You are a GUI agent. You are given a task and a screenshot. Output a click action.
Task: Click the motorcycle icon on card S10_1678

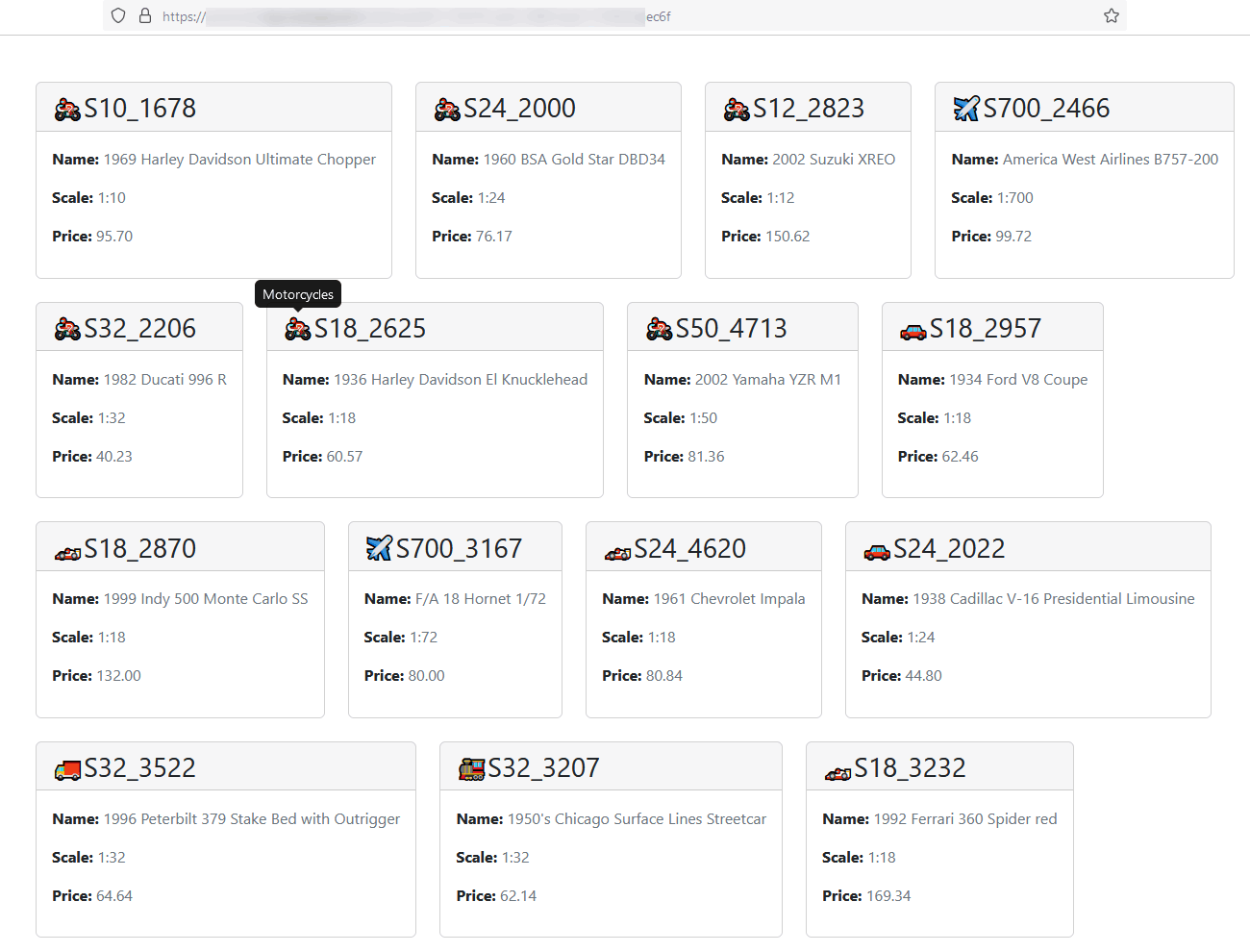(x=66, y=109)
